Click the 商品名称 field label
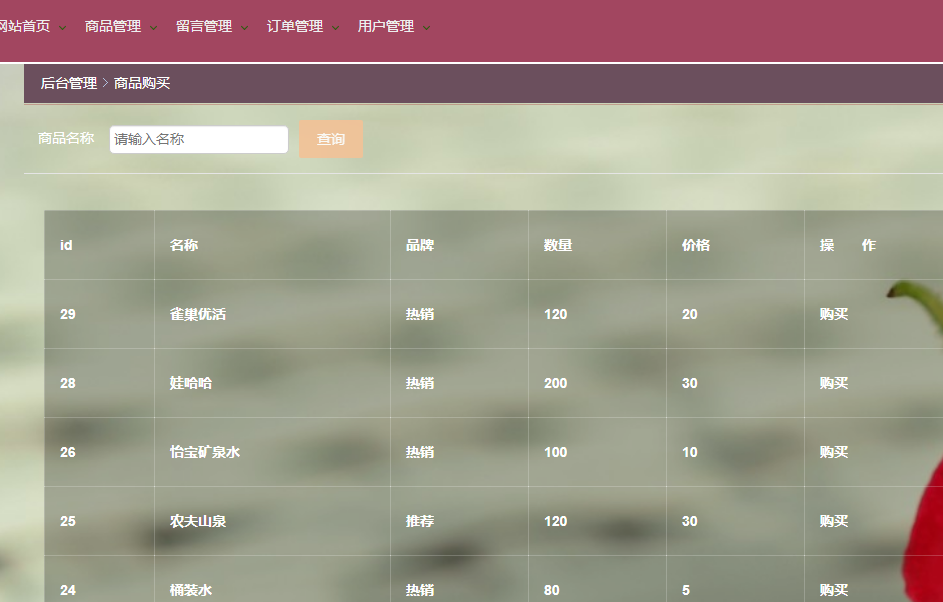 (66, 138)
